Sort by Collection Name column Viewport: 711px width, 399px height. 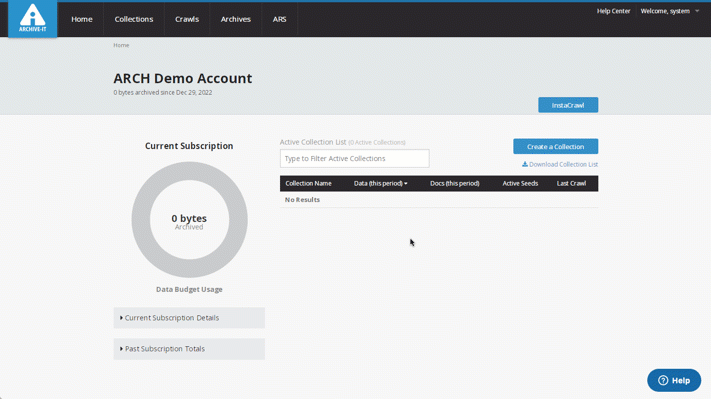coord(308,183)
